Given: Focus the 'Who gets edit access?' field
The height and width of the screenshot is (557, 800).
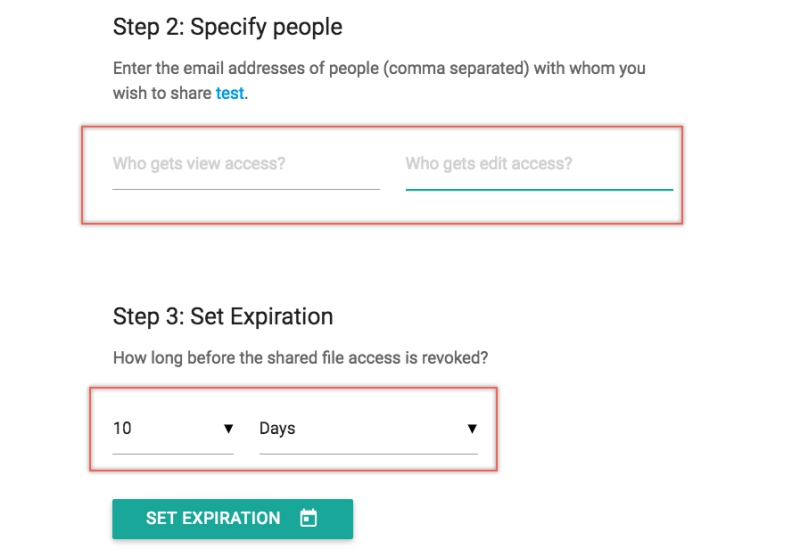Looking at the screenshot, I should pyautogui.click(x=538, y=164).
